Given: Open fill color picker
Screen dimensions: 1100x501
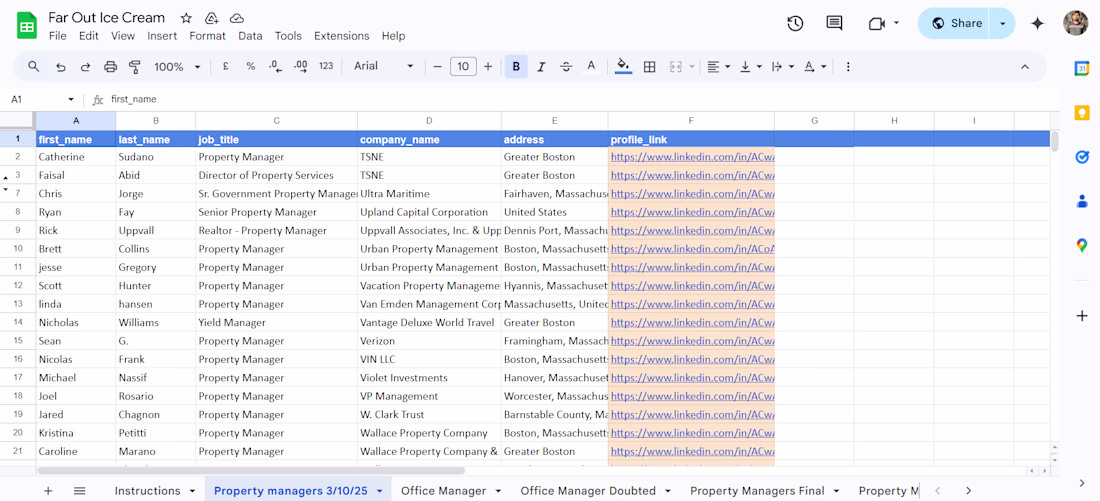Looking at the screenshot, I should pyautogui.click(x=623, y=67).
